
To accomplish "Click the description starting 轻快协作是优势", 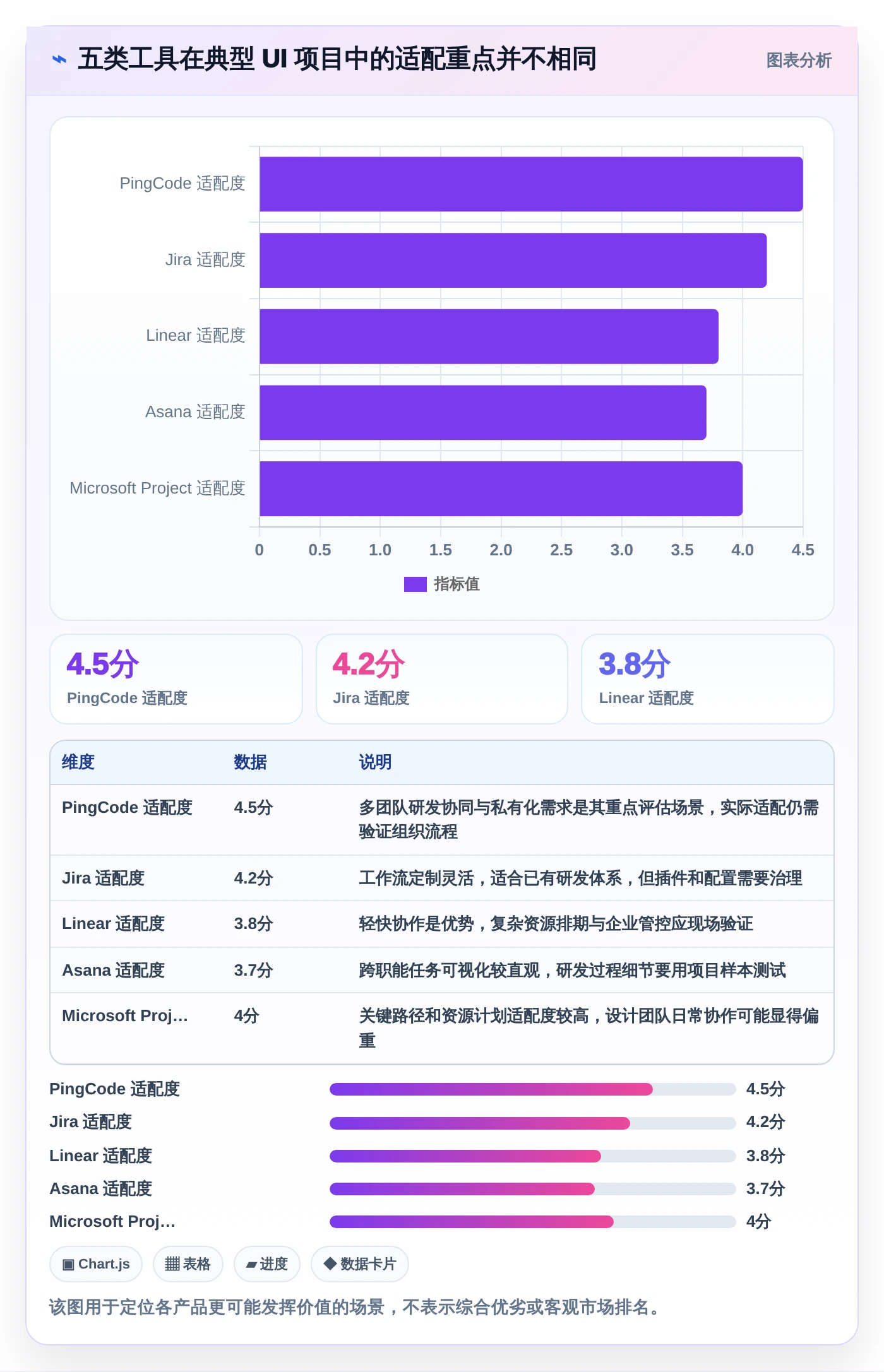I will pyautogui.click(x=556, y=924).
